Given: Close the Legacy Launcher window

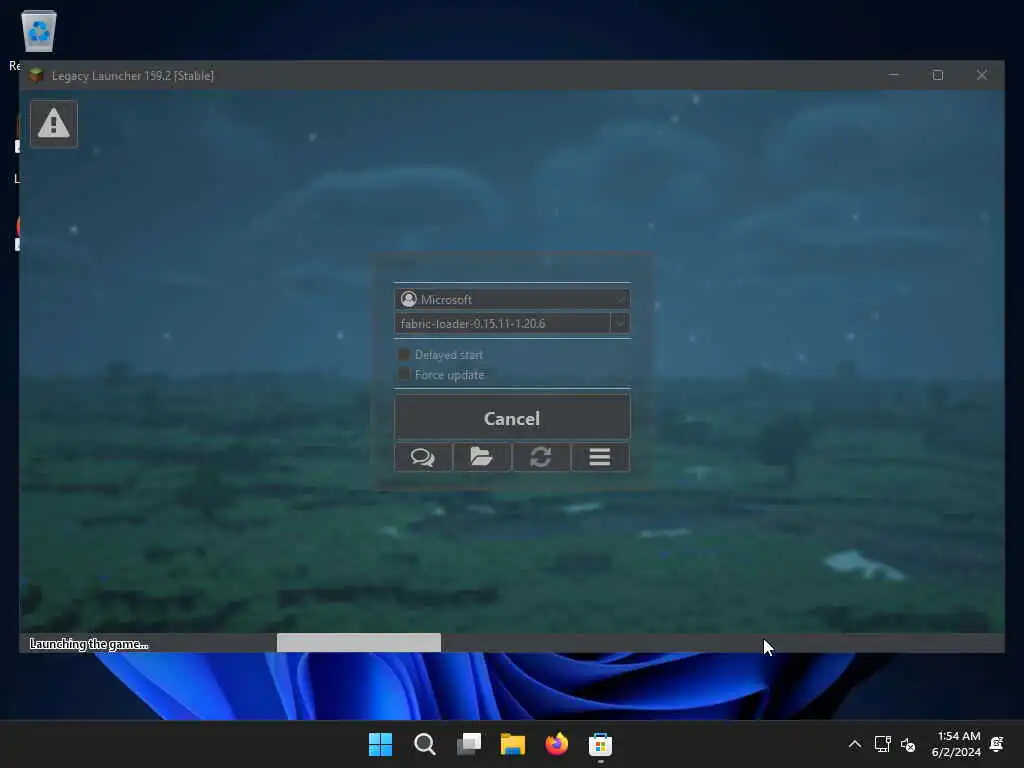Looking at the screenshot, I should (982, 75).
